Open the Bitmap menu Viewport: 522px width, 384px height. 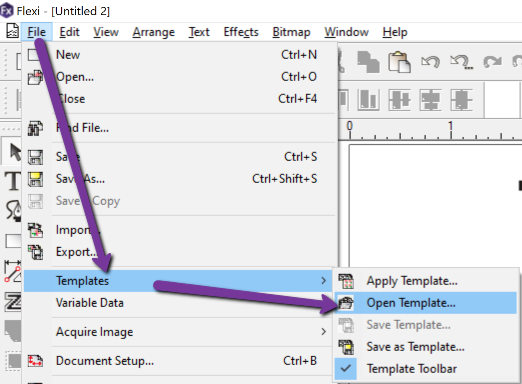pyautogui.click(x=291, y=32)
